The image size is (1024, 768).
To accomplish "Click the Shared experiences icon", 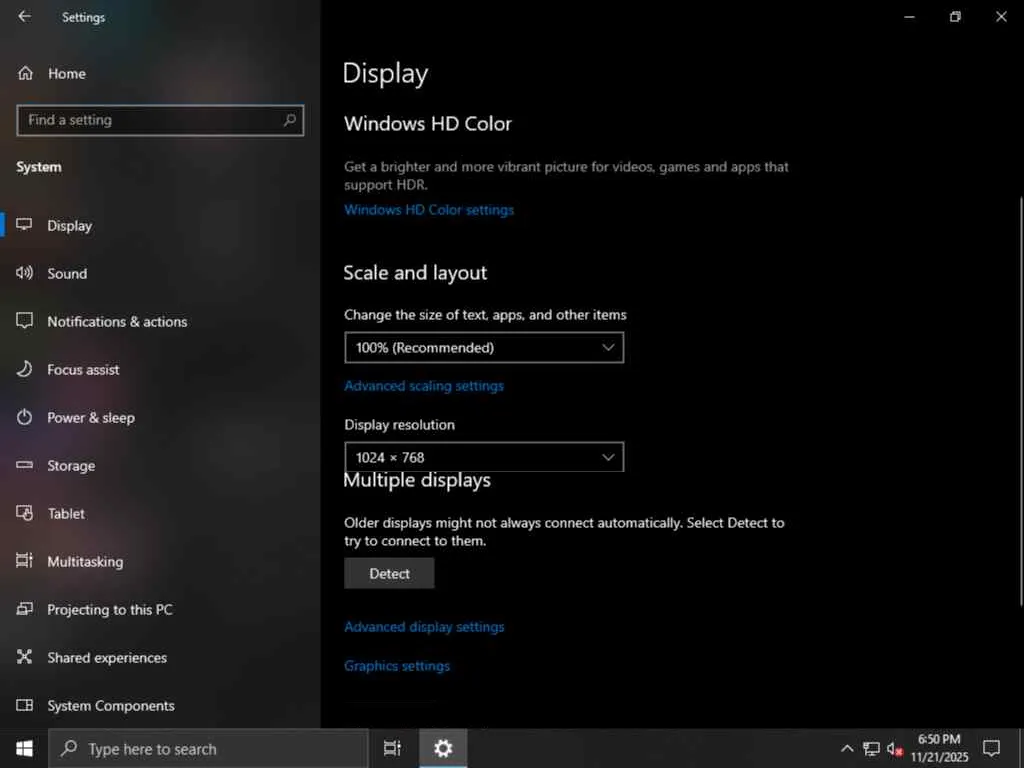I will point(24,657).
